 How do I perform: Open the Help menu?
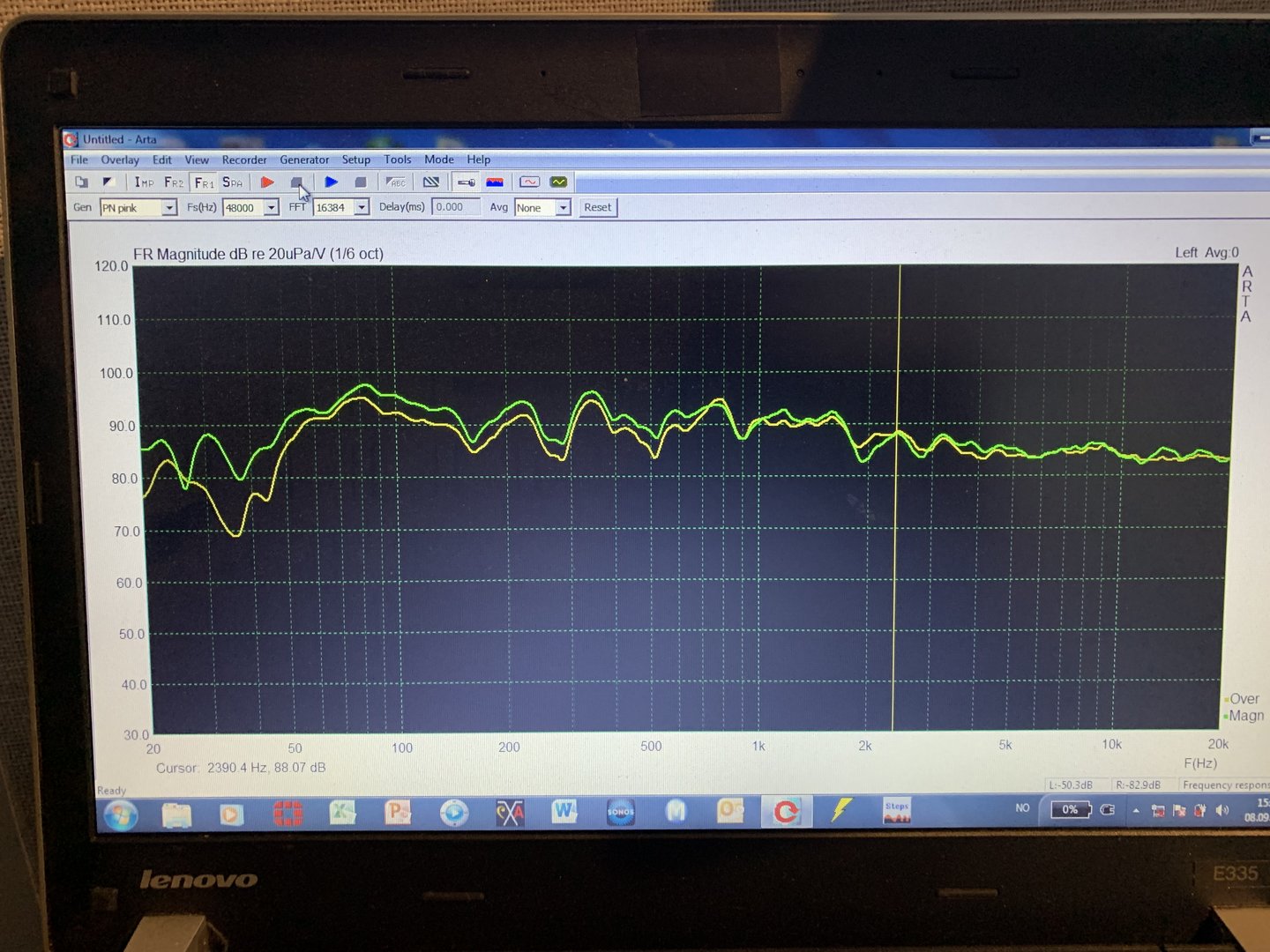click(x=479, y=160)
